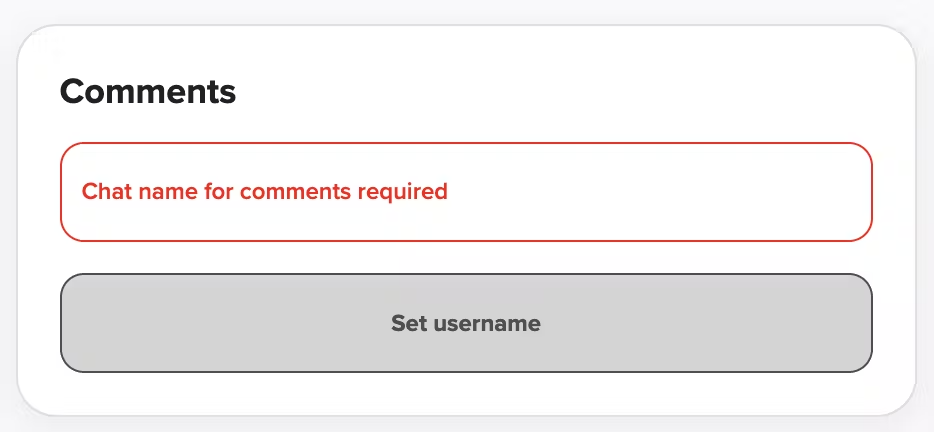The height and width of the screenshot is (432, 934).
Task: Click the "Chat name for comments required" text
Action: tap(264, 191)
